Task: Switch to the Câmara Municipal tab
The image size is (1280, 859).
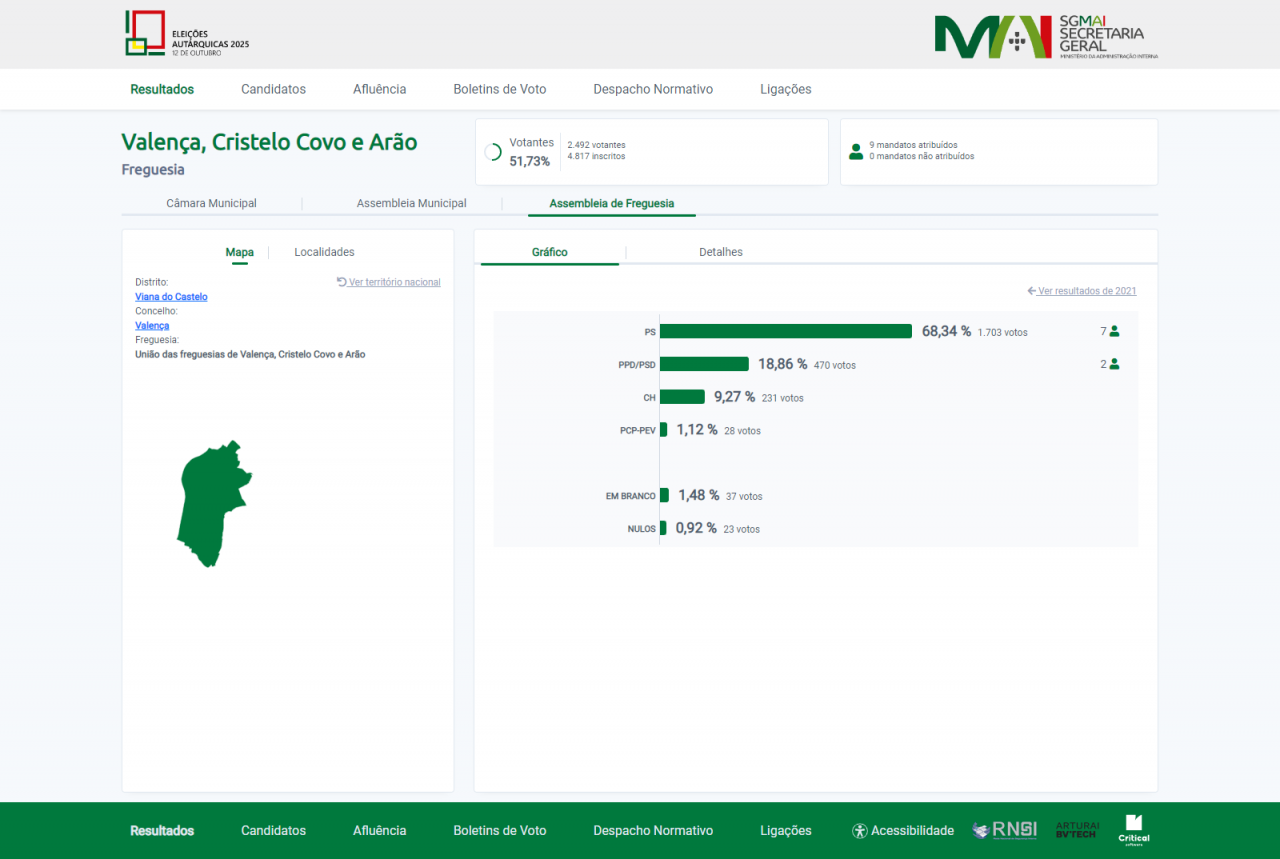Action: coord(211,203)
